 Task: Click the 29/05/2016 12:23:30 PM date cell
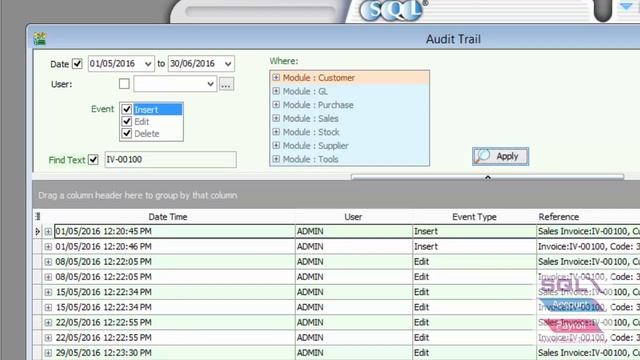pos(175,353)
